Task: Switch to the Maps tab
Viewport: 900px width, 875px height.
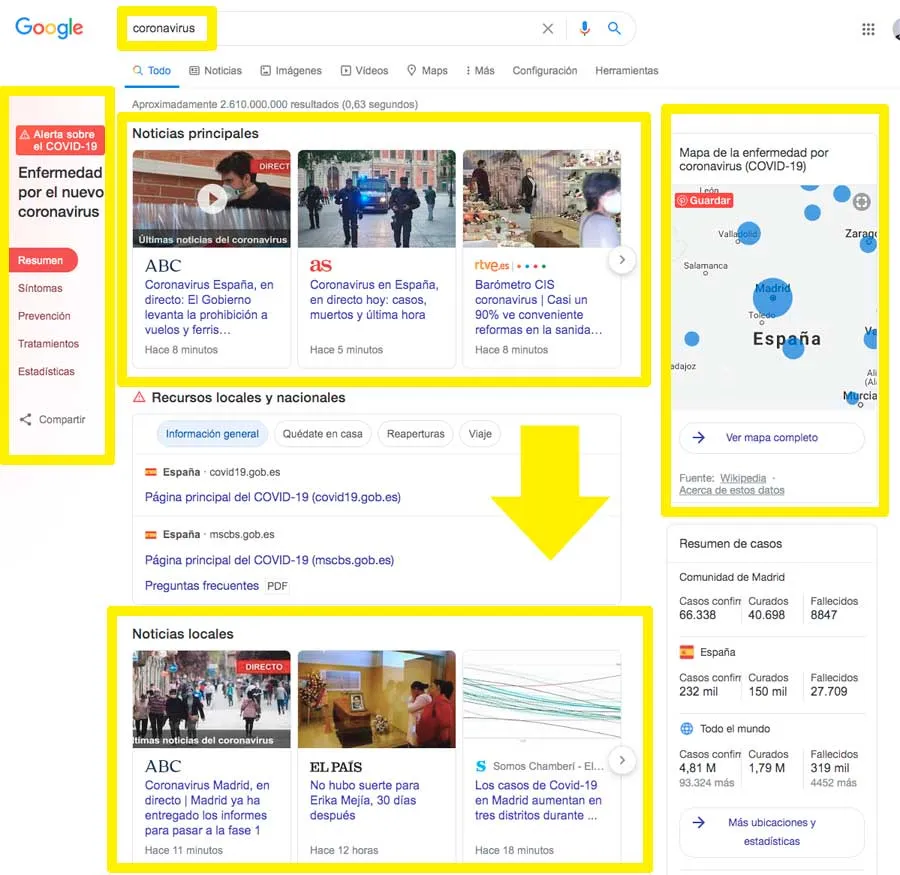Action: (427, 71)
